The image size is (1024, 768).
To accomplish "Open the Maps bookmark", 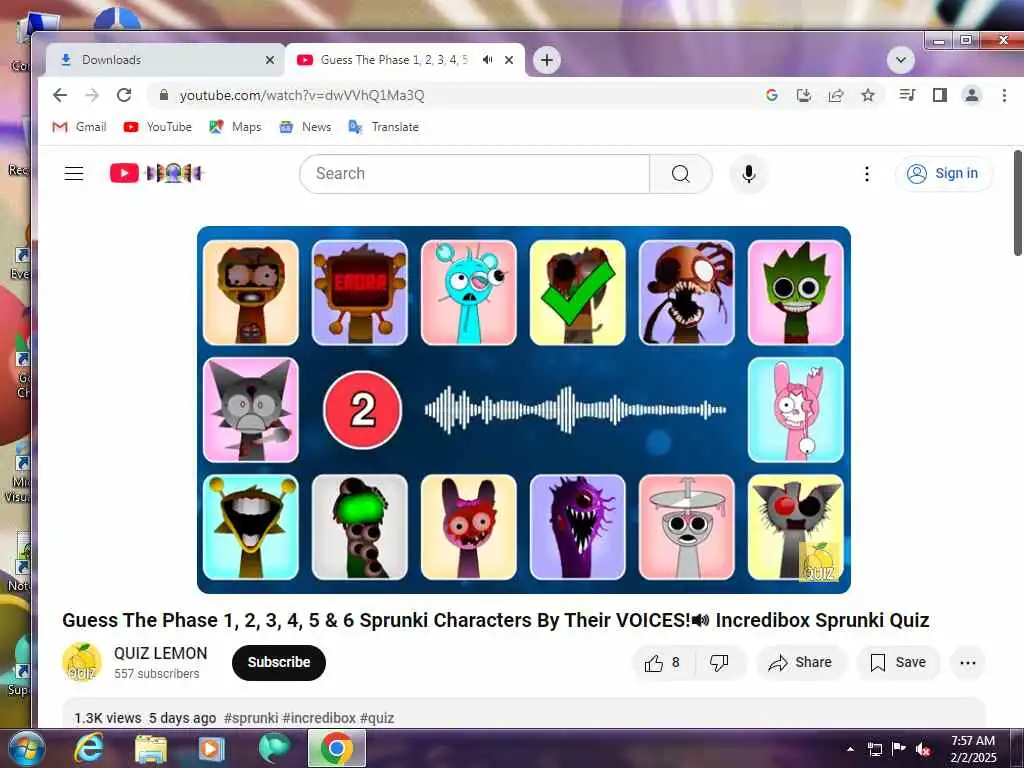I will [235, 127].
